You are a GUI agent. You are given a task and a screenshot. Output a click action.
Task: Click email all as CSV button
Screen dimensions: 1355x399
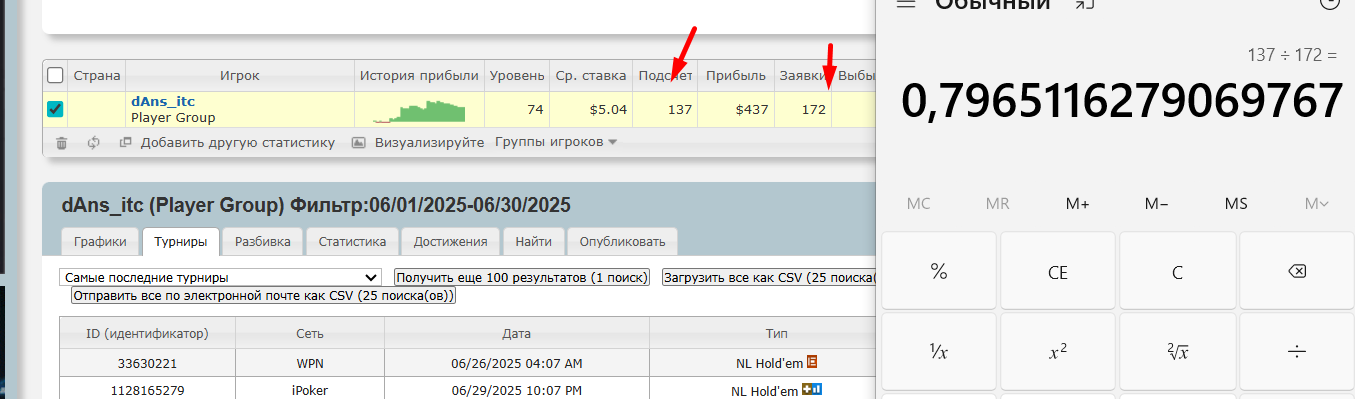(x=263, y=296)
